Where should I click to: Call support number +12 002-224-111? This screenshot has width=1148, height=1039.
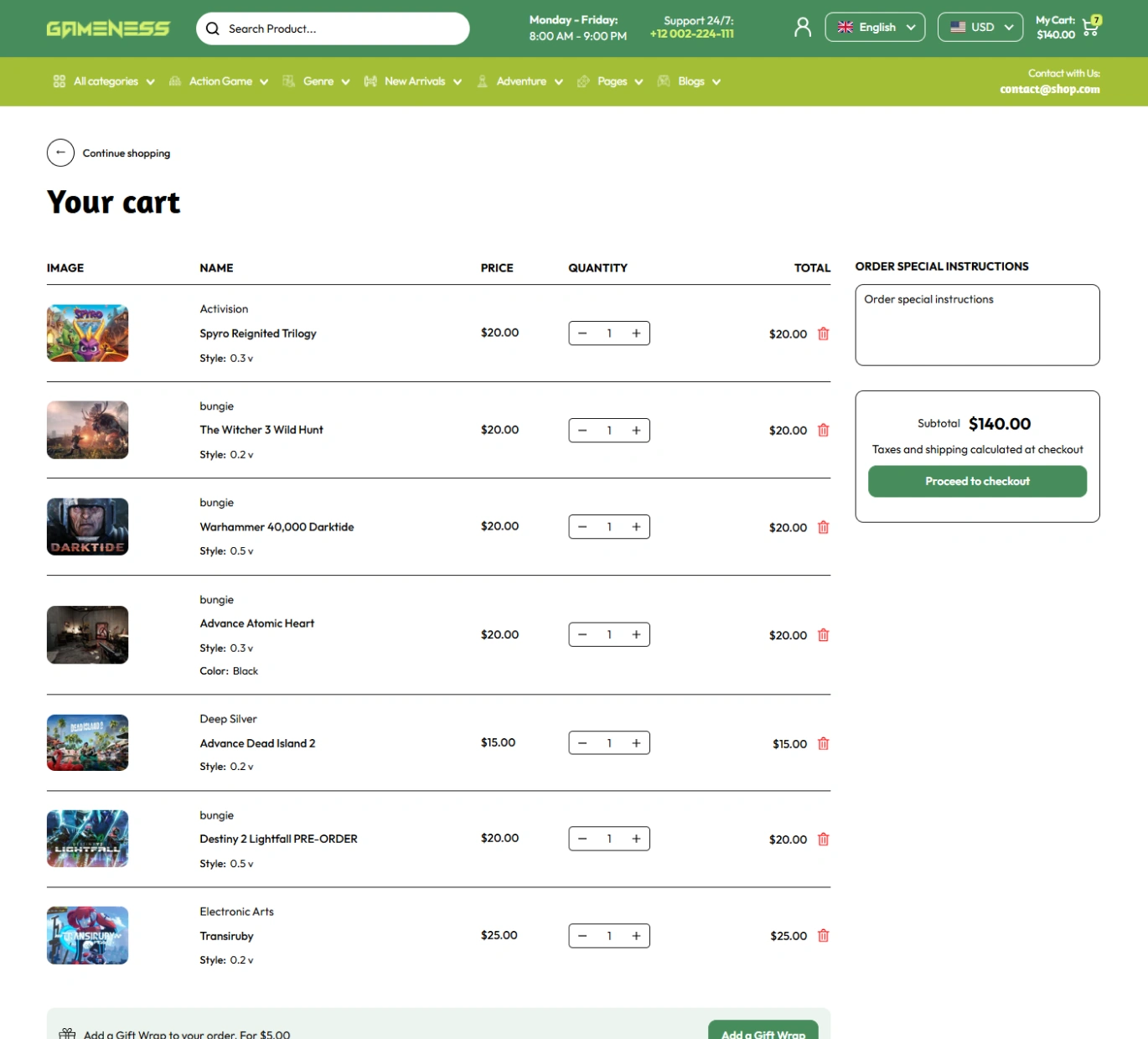(x=692, y=34)
